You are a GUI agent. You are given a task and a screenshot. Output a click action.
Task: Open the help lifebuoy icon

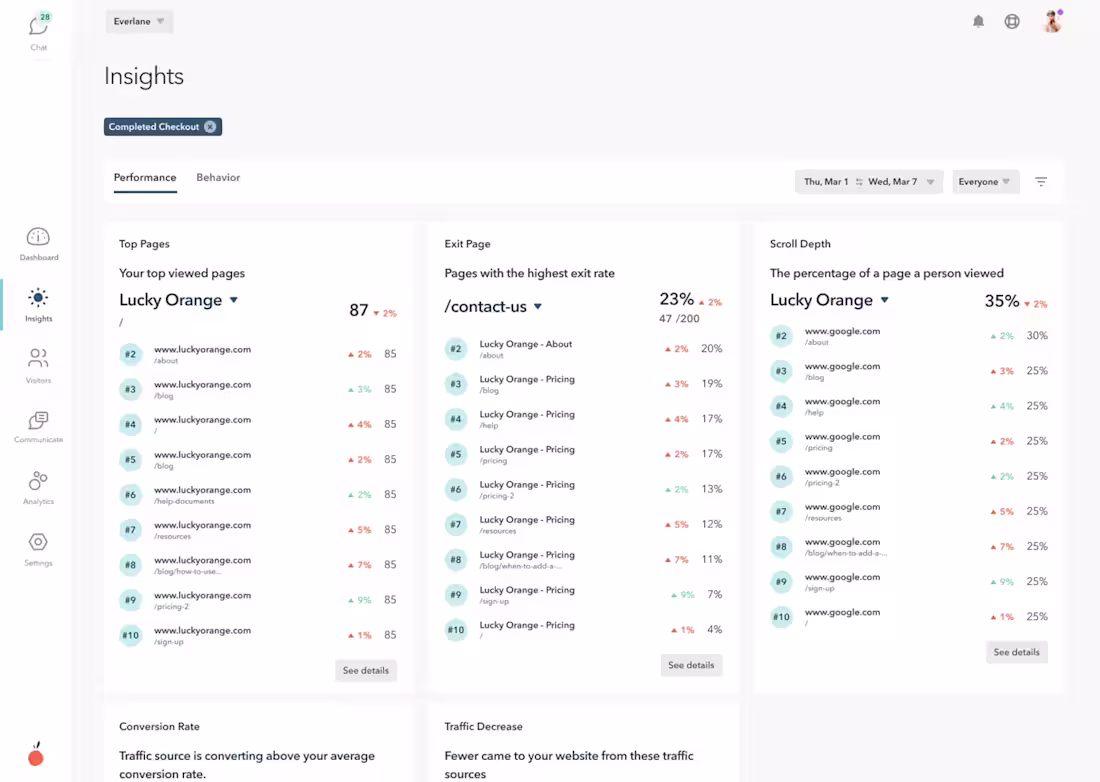point(1012,21)
